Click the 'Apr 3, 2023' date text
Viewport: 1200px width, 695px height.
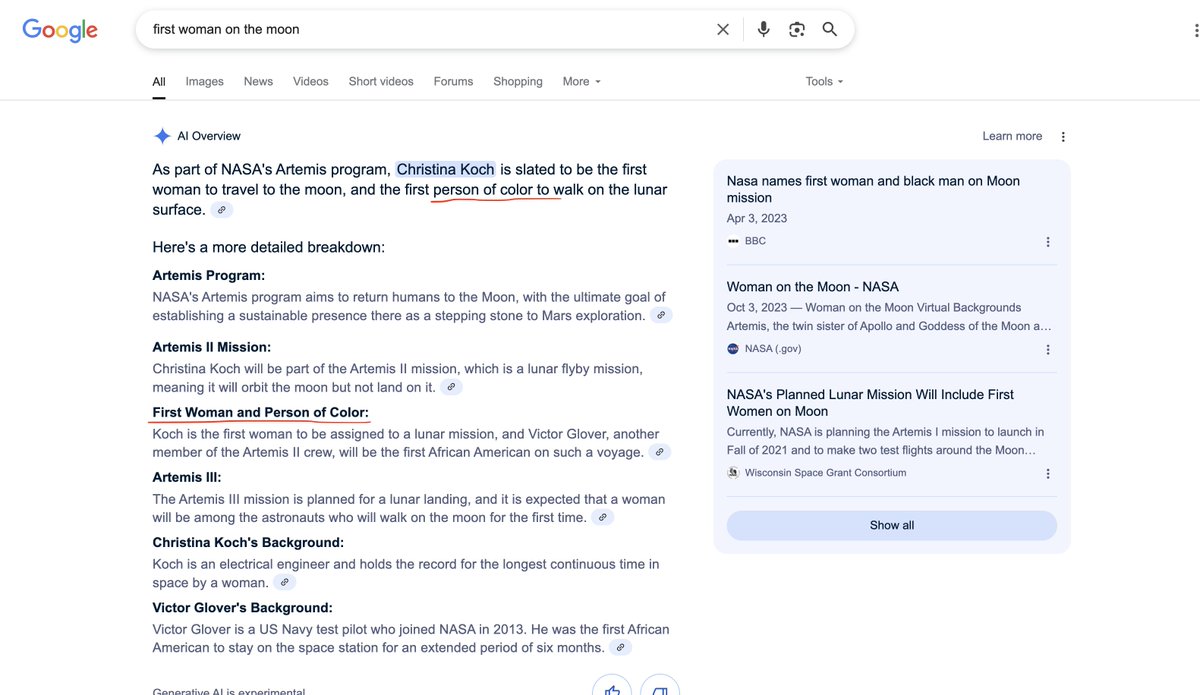[x=757, y=219]
